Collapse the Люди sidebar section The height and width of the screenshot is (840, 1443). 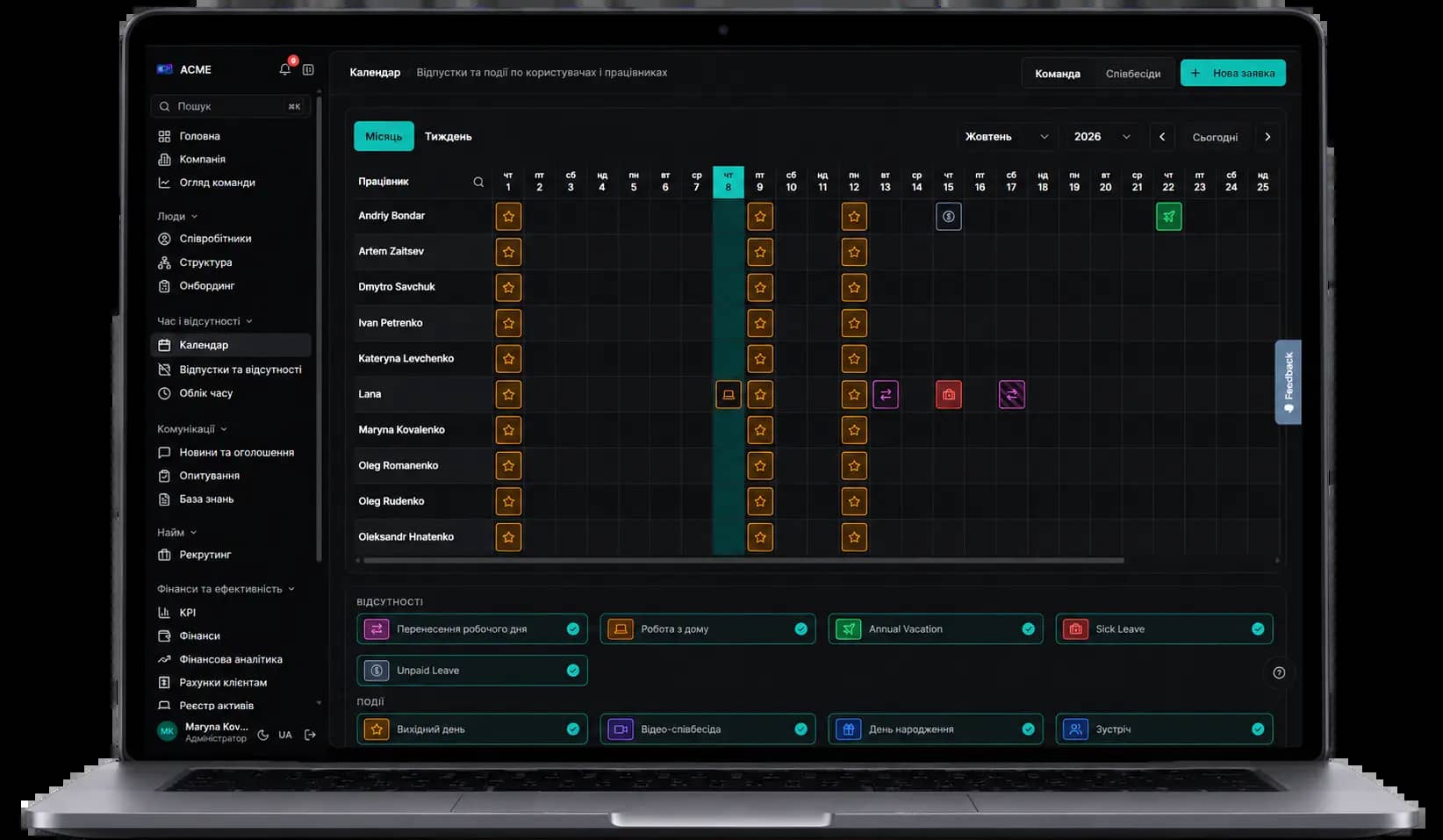(177, 216)
